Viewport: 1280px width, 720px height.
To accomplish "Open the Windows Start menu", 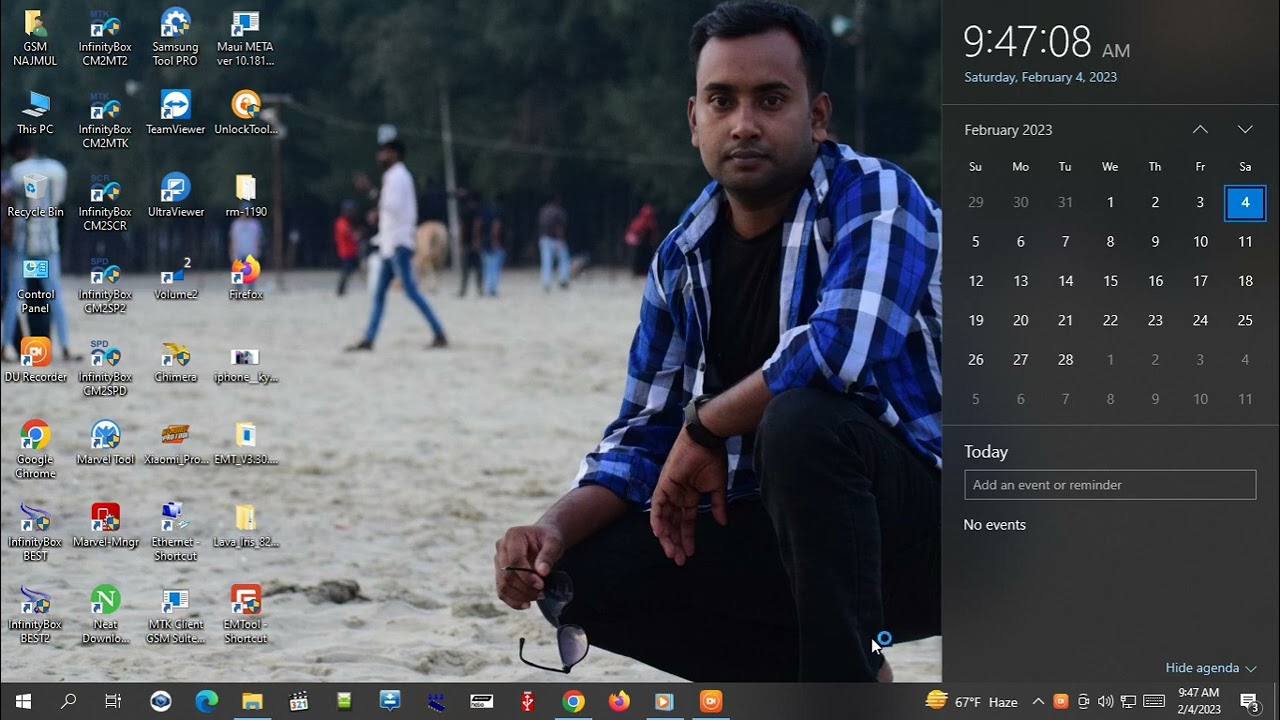I will [24, 701].
